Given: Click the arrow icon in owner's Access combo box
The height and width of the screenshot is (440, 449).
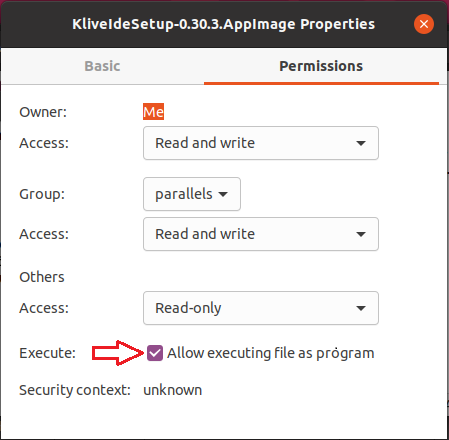Looking at the screenshot, I should (x=361, y=143).
